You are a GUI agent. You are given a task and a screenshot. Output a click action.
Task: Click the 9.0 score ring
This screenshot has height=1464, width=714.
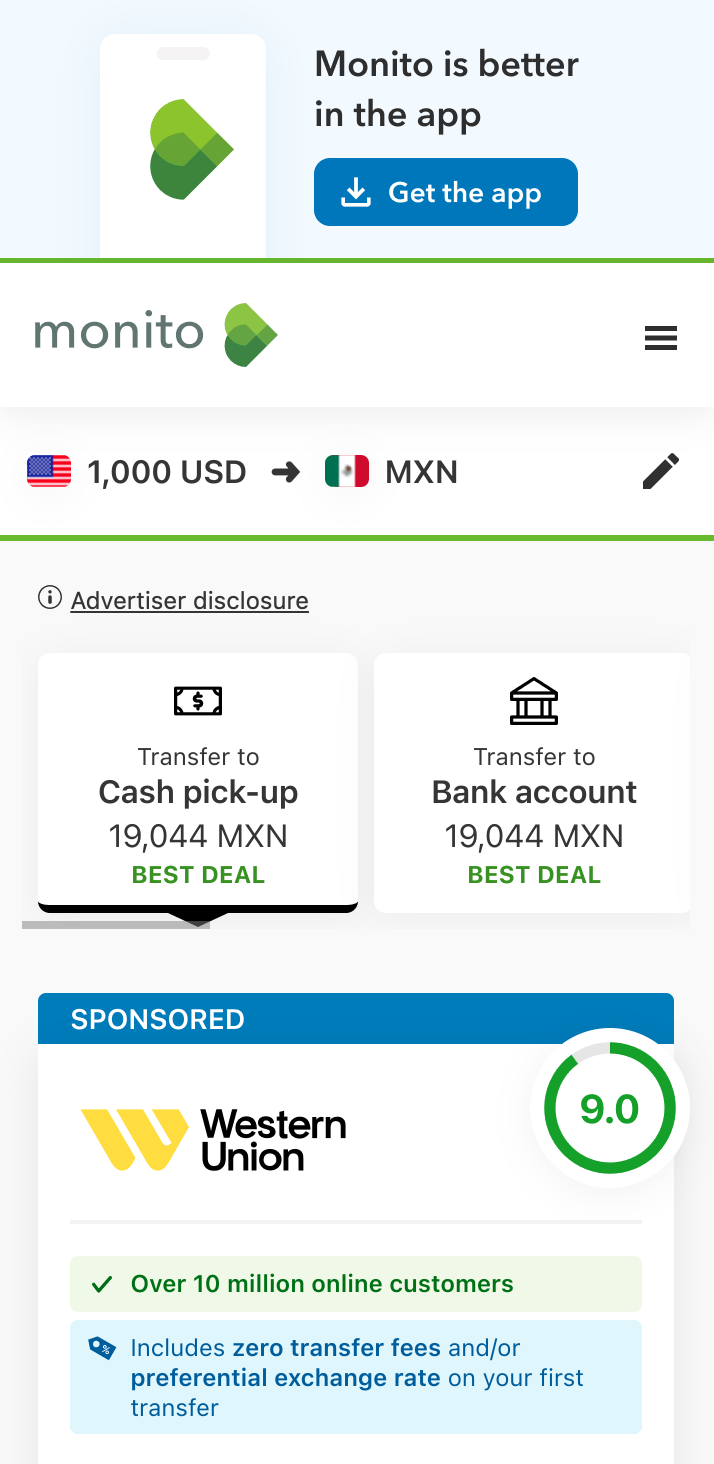tap(610, 1108)
